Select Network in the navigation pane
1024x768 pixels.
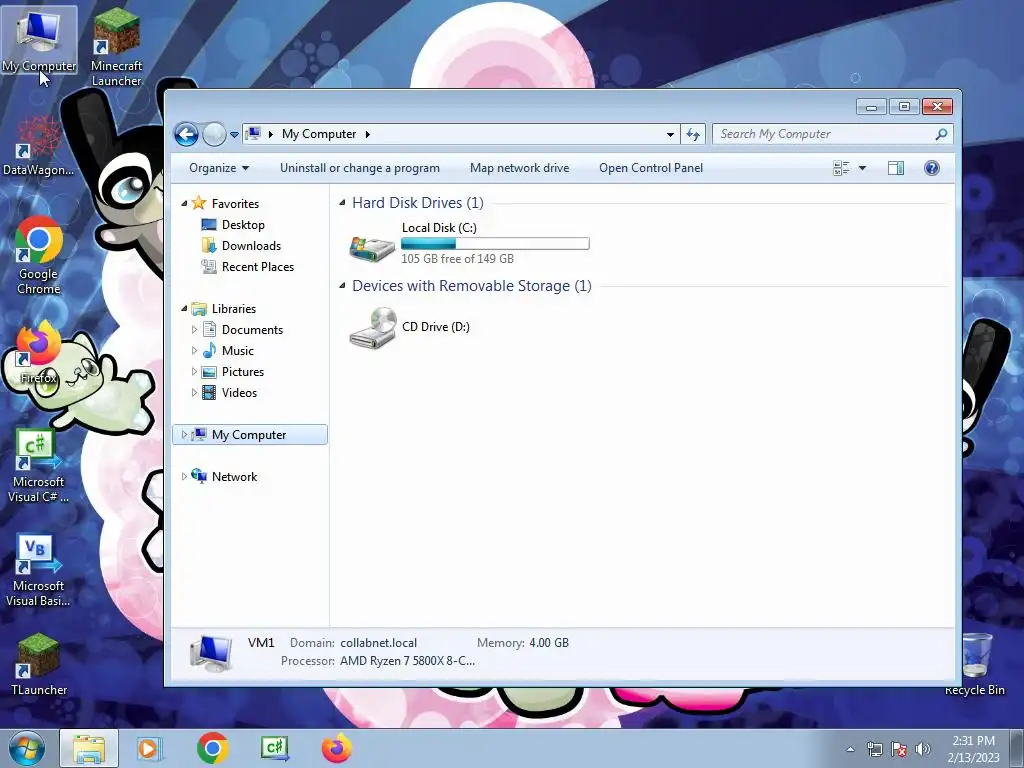(234, 477)
